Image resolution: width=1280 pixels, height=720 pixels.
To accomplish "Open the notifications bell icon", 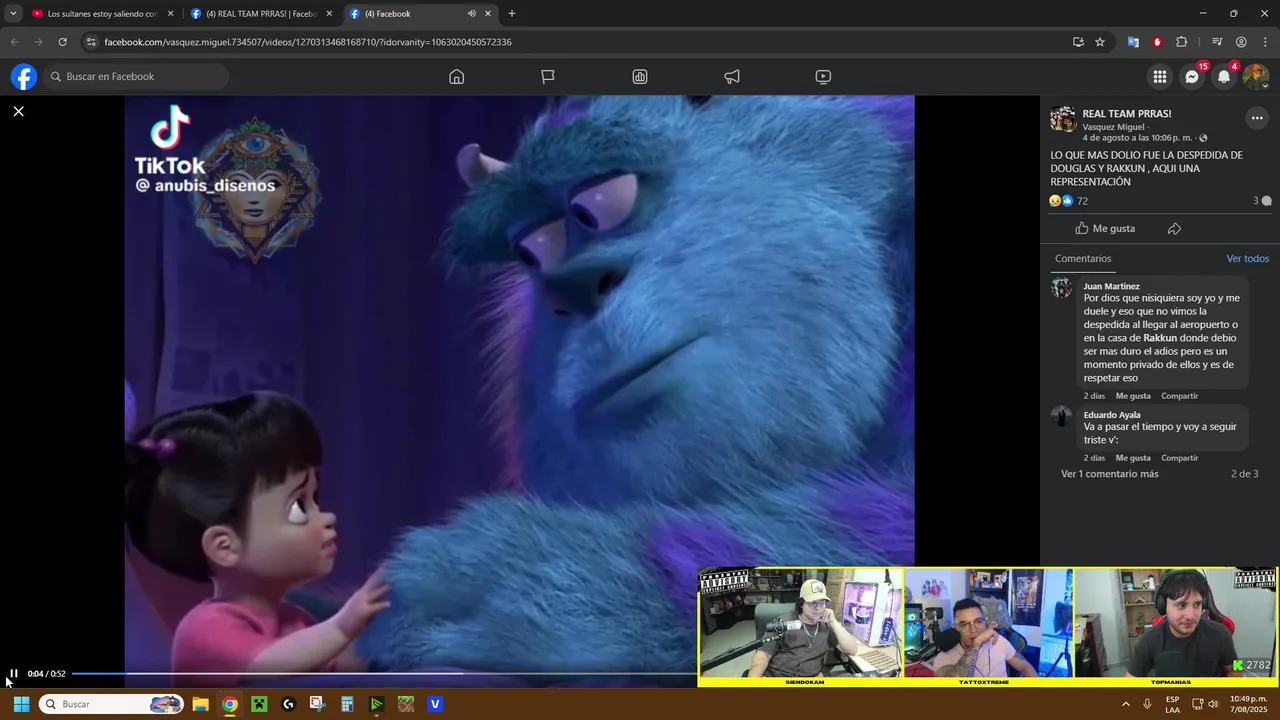I will pyautogui.click(x=1224, y=77).
